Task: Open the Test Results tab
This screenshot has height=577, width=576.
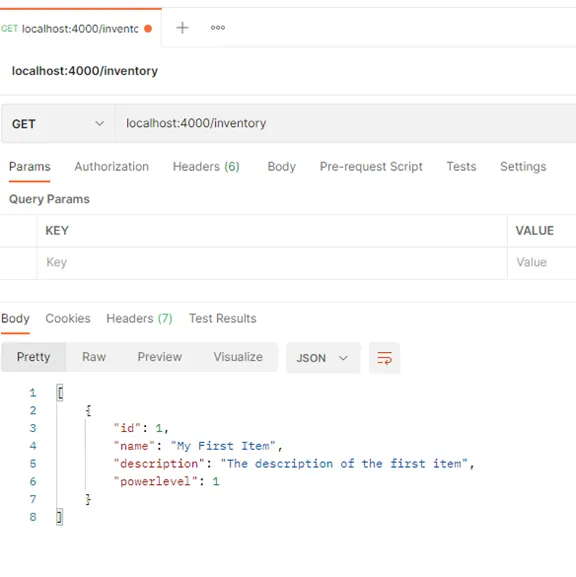Action: (223, 318)
